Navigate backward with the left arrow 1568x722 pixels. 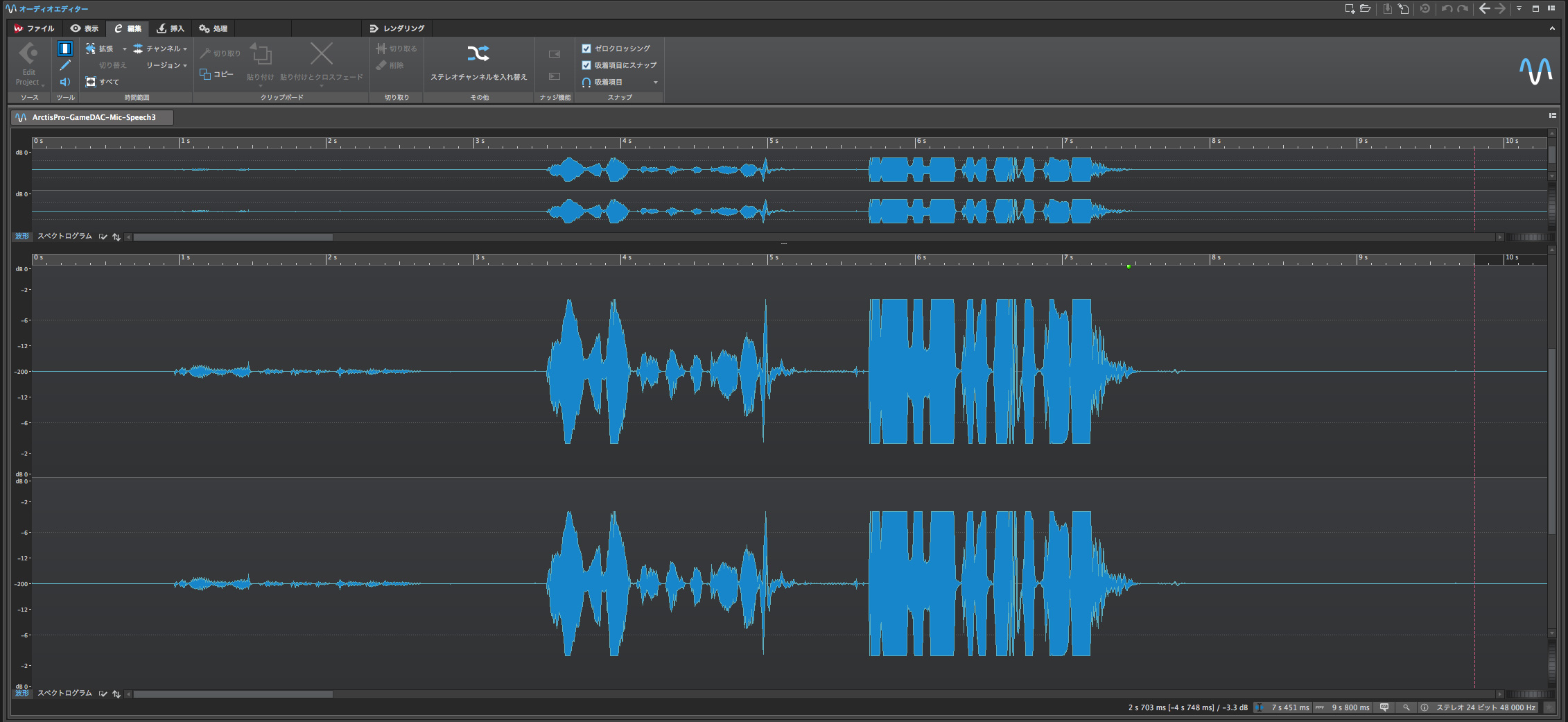pos(1484,9)
